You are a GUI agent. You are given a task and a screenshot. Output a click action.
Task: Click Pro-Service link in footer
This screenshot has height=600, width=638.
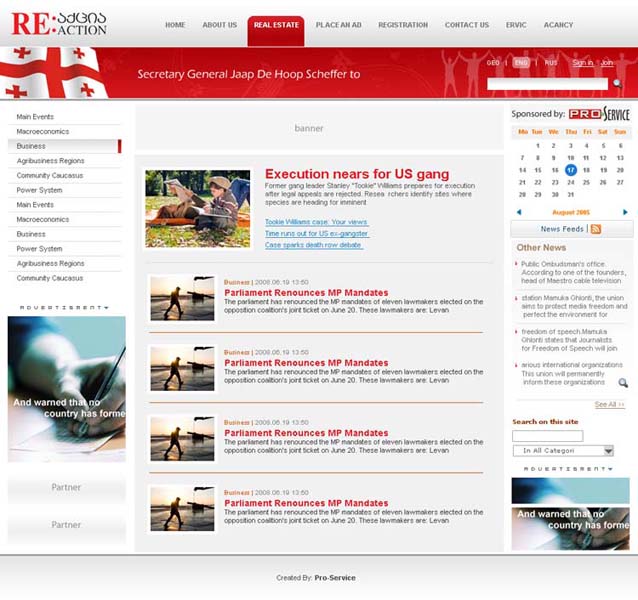click(335, 578)
